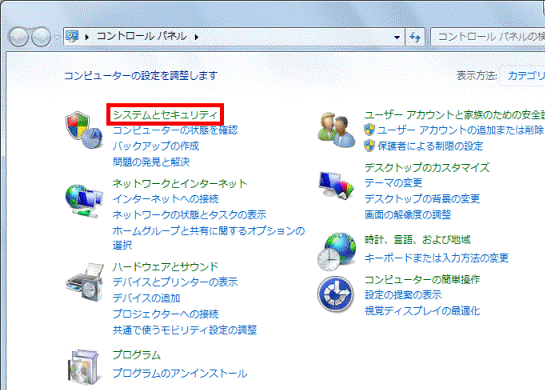
Task: Go back with the Back arrow button
Action: 18,36
